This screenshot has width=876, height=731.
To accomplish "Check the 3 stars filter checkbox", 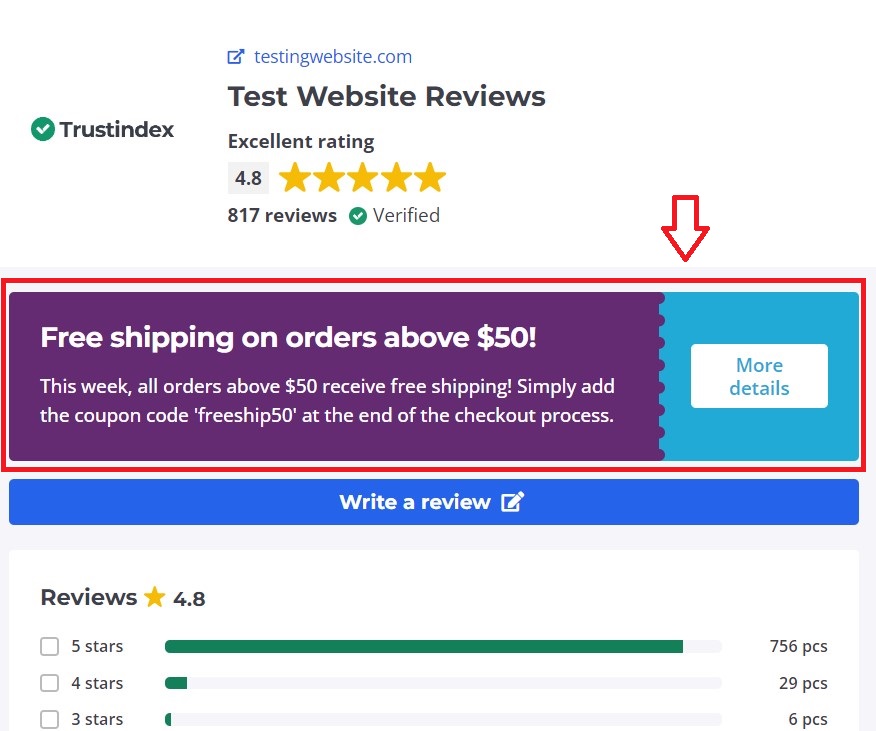I will point(50,719).
